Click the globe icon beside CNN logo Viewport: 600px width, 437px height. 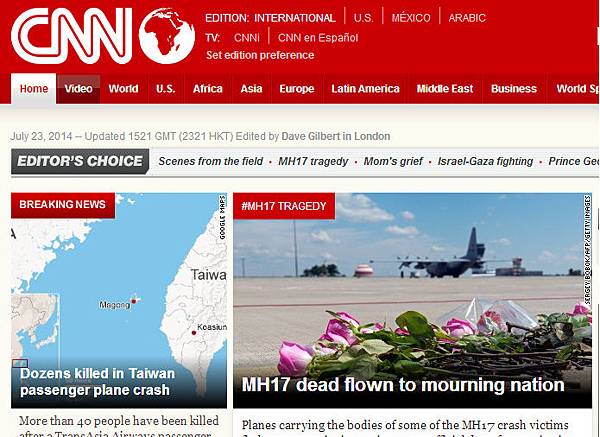click(166, 36)
